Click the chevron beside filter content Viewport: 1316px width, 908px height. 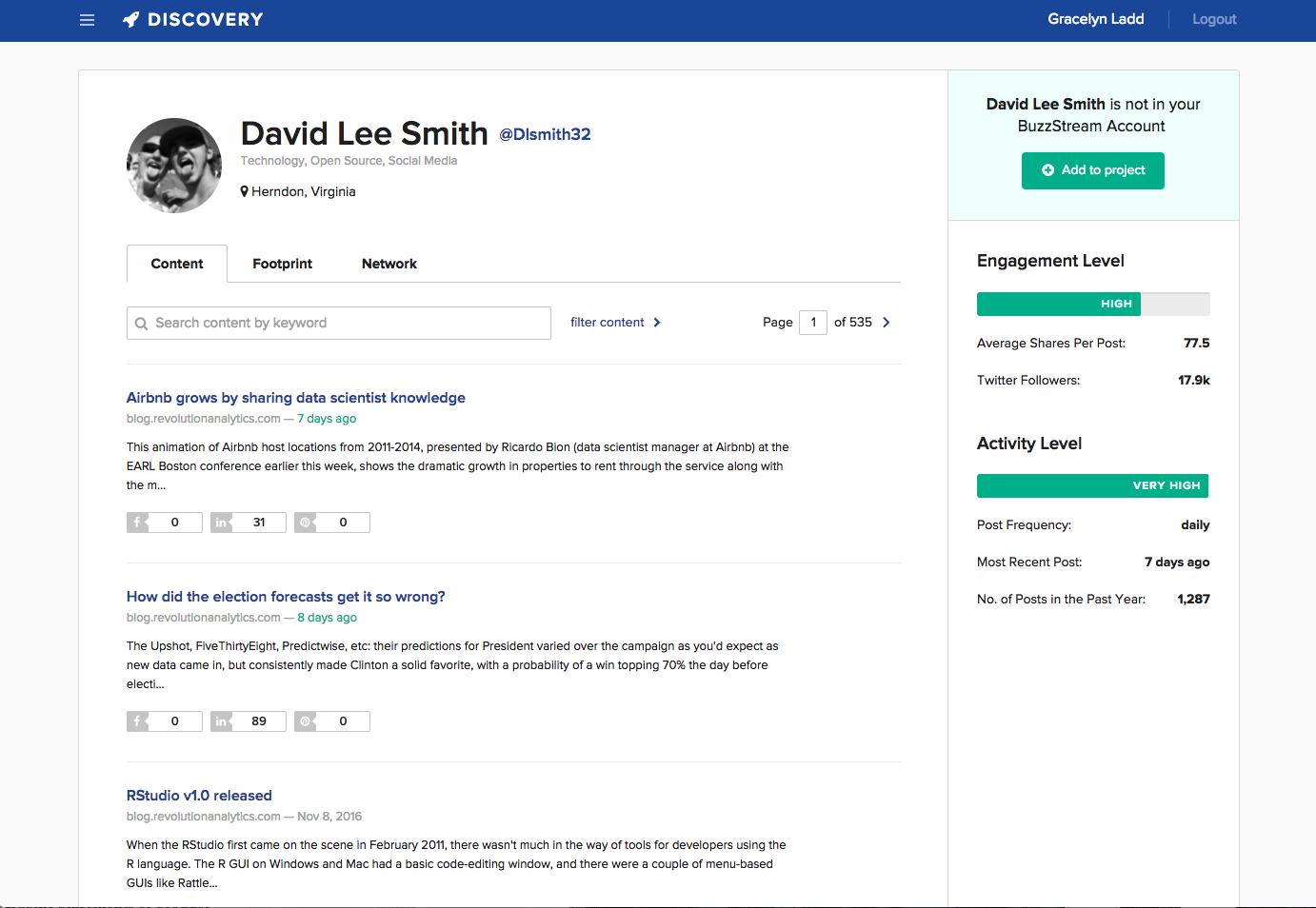pos(657,323)
